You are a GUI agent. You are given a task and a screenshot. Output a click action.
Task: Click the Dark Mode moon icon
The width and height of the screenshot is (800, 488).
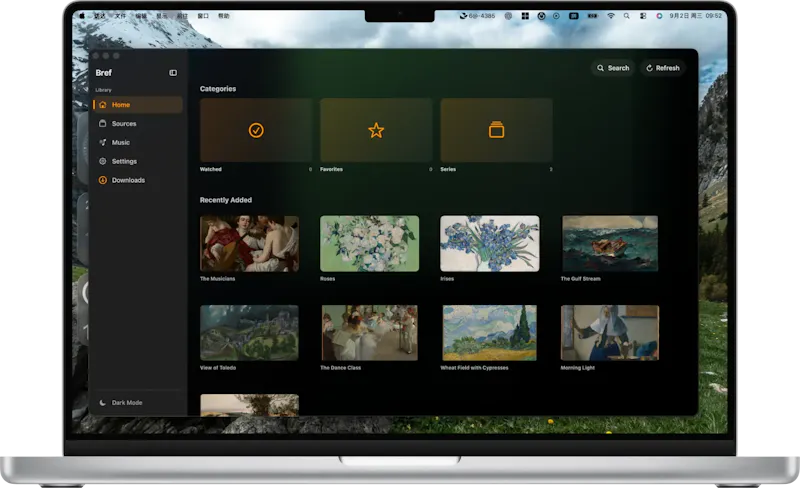pyautogui.click(x=103, y=403)
